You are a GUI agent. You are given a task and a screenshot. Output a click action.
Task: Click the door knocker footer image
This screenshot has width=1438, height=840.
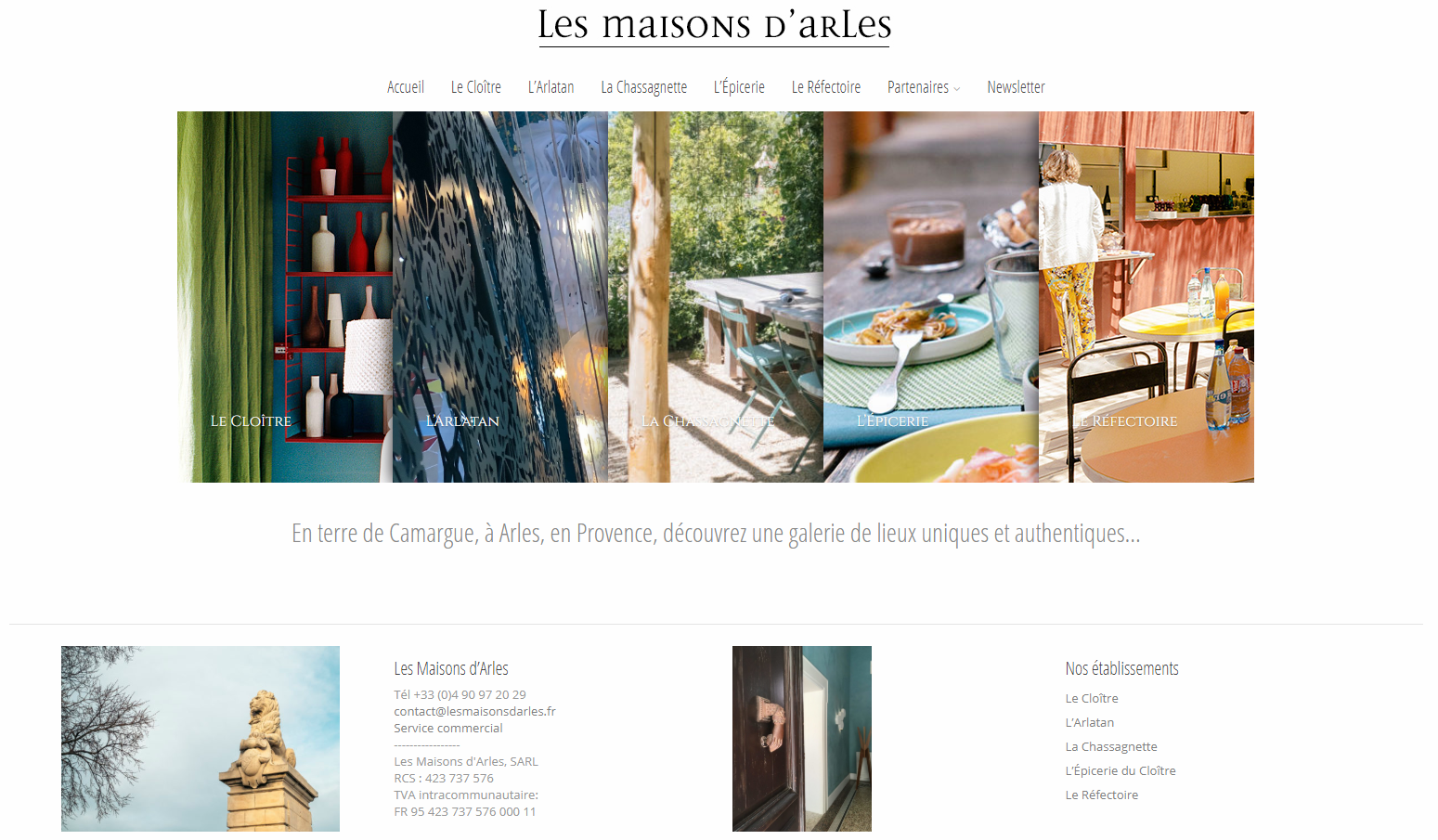click(802, 739)
